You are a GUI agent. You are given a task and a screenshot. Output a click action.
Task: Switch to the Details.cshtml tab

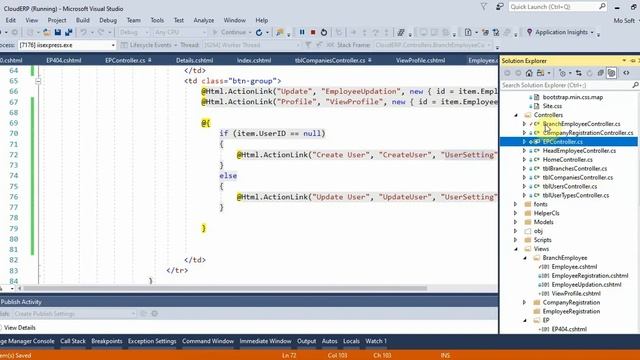(x=194, y=60)
